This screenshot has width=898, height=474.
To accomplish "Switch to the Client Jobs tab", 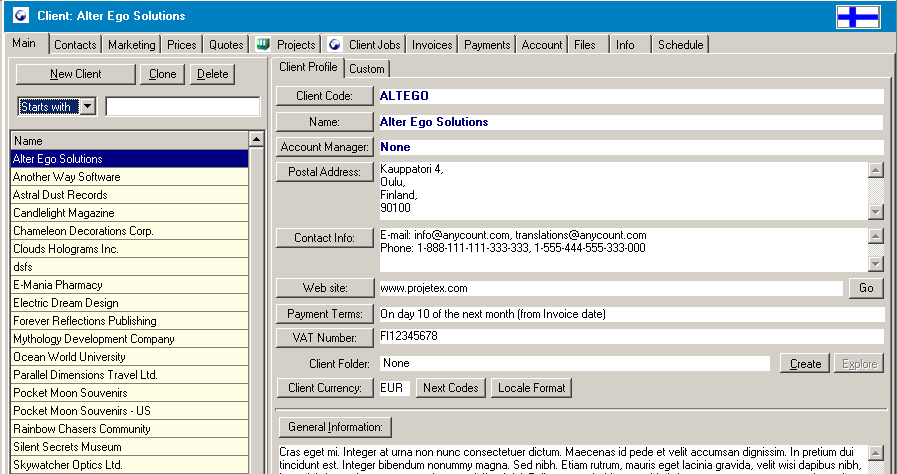I will pos(366,45).
